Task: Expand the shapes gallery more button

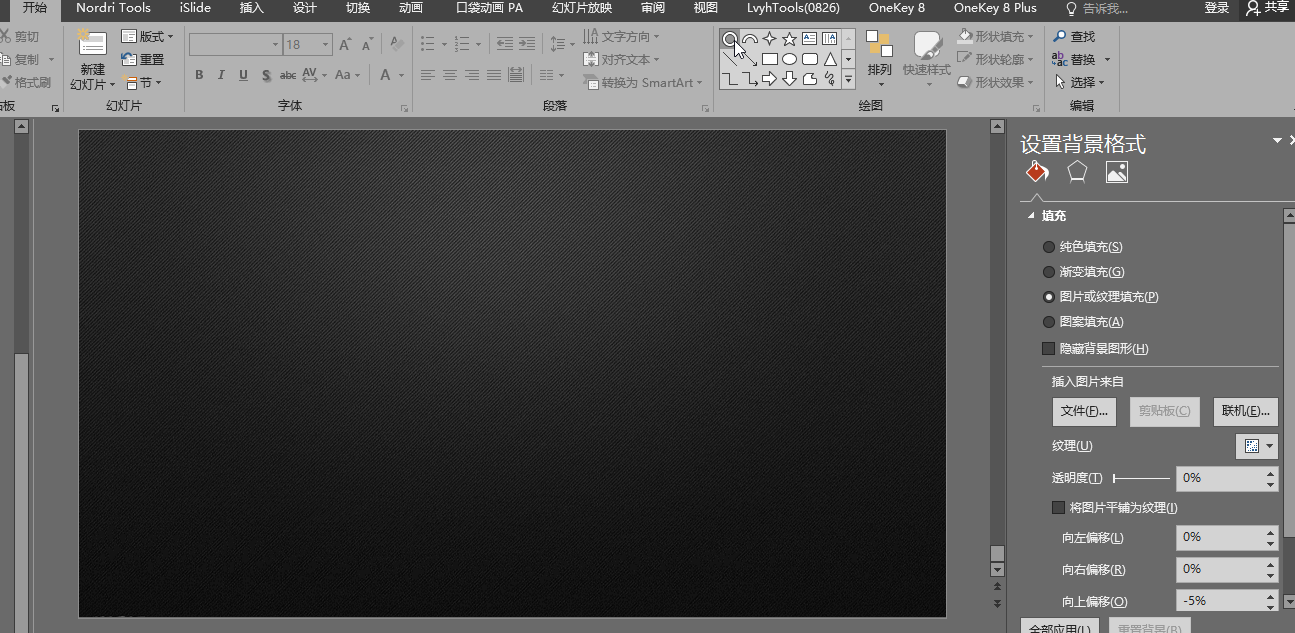Action: tap(849, 79)
